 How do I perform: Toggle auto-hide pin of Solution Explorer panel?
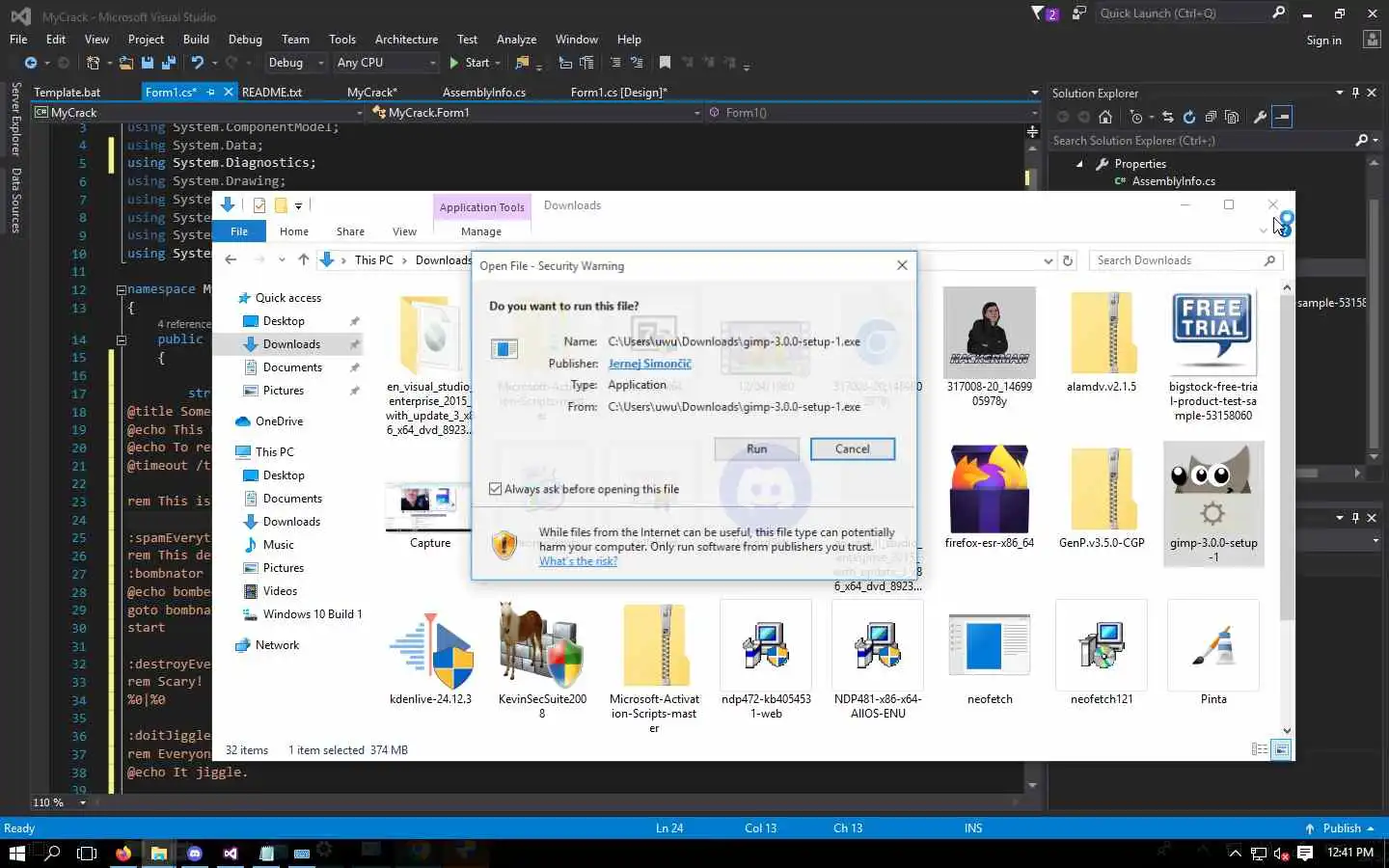tap(1355, 93)
